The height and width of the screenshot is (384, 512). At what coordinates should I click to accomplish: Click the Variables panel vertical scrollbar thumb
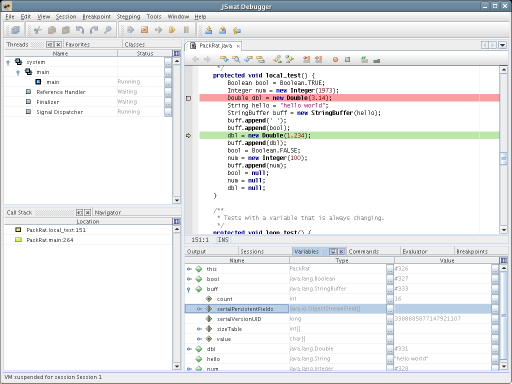504,315
